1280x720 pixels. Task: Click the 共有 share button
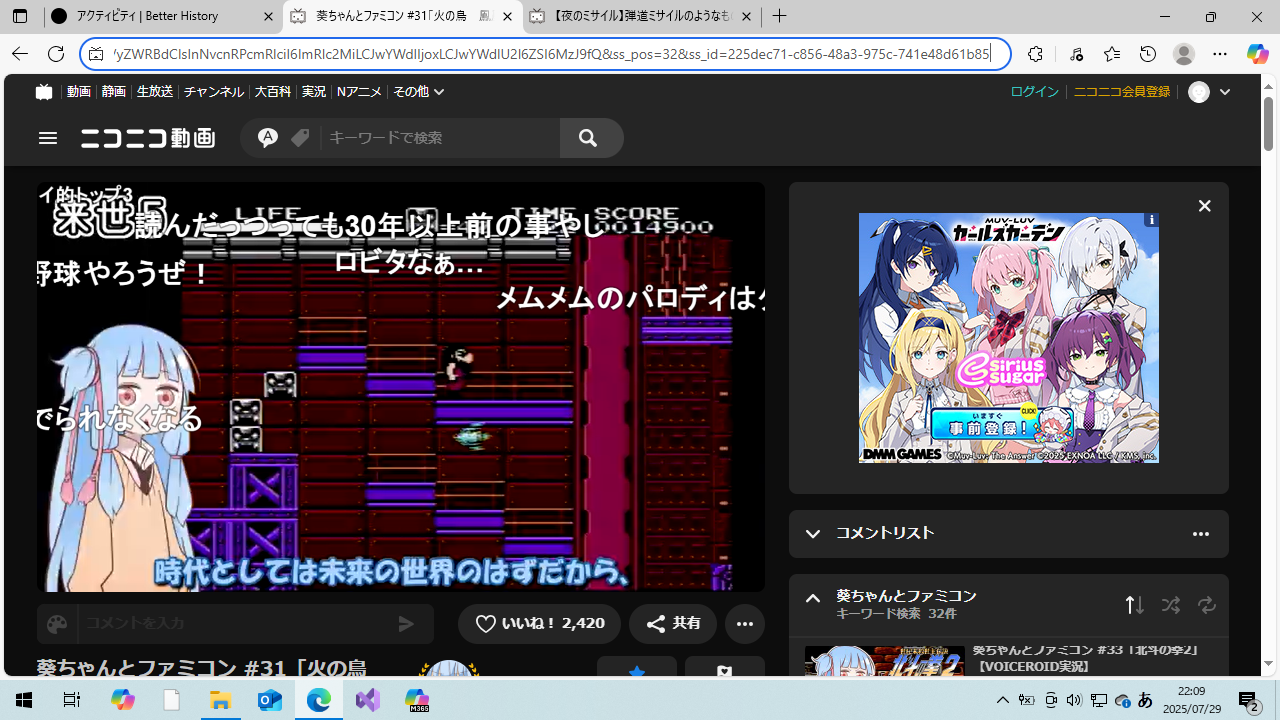[x=673, y=624]
